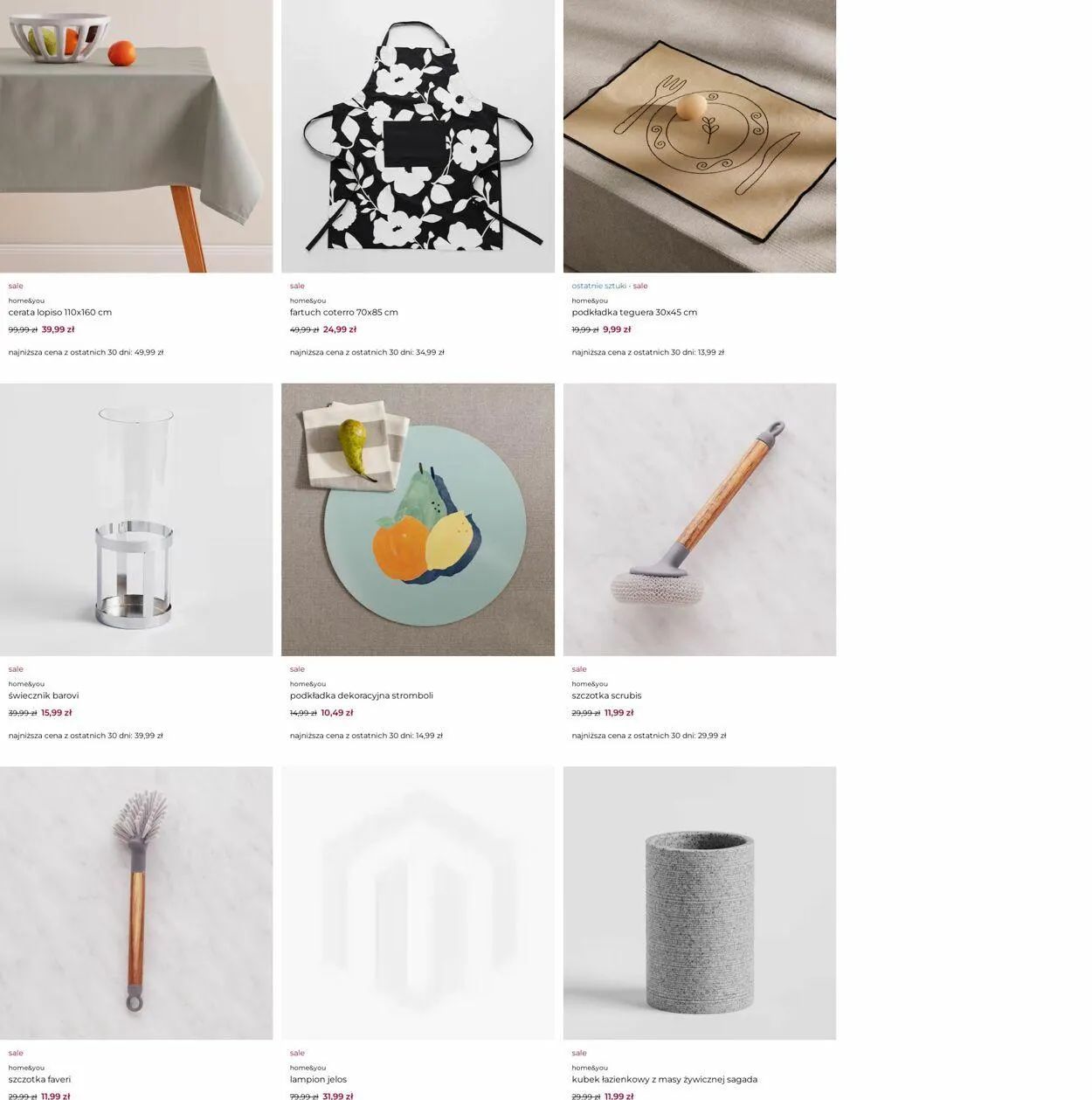Image resolution: width=1092 pixels, height=1100 pixels.
Task: Click the lampion jelos placeholder image
Action: pos(418,903)
